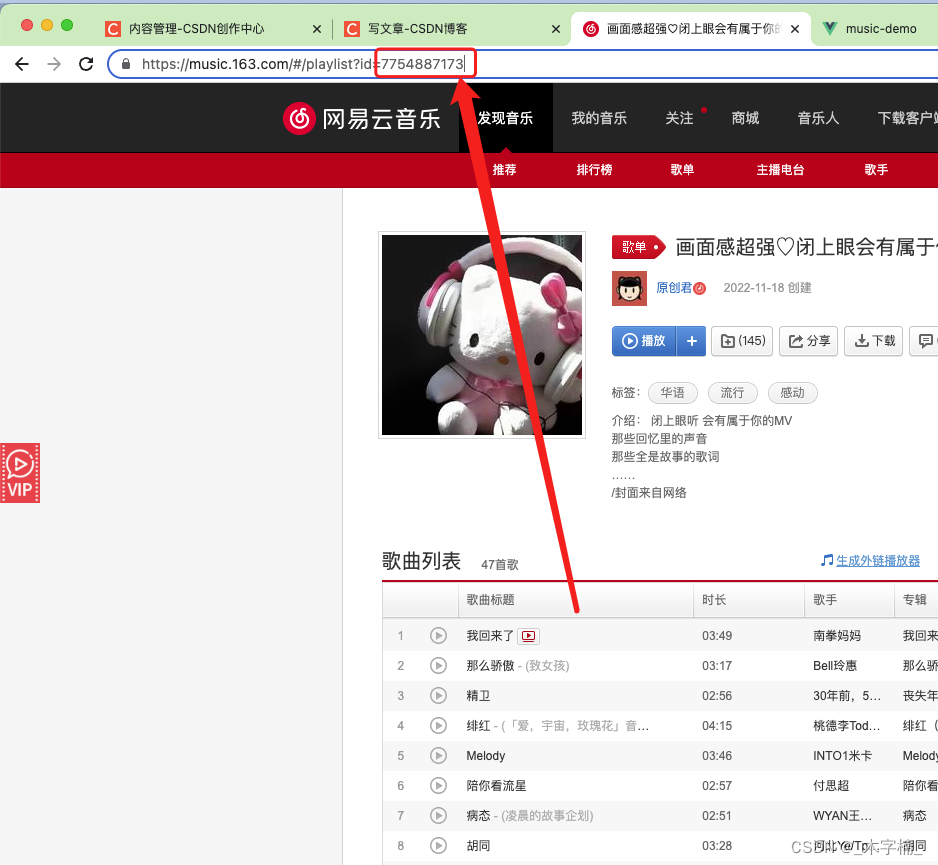938x865 pixels.
Task: Add the playlist to queue with plus button
Action: [x=692, y=341]
